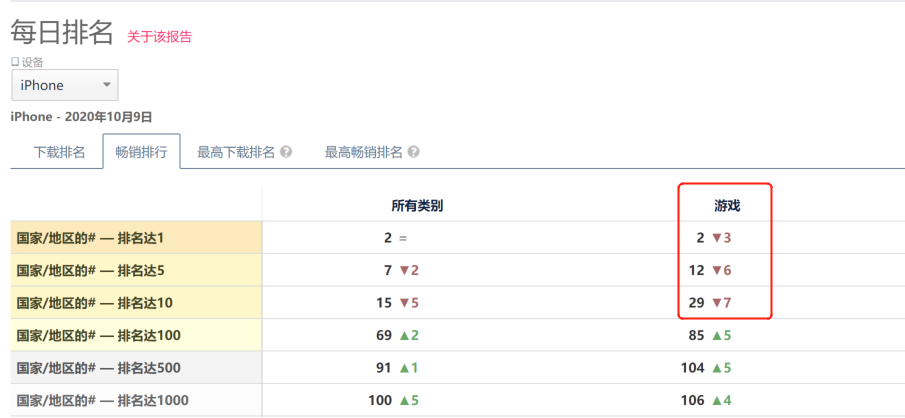Open the 最高下载排名 tab
The image size is (905, 418).
236,153
